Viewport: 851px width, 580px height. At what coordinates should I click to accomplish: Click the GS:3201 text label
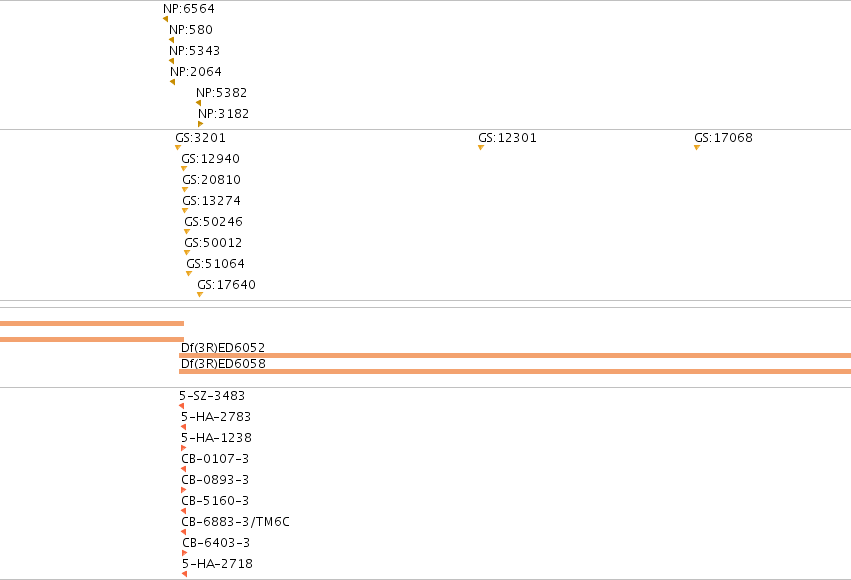point(200,138)
